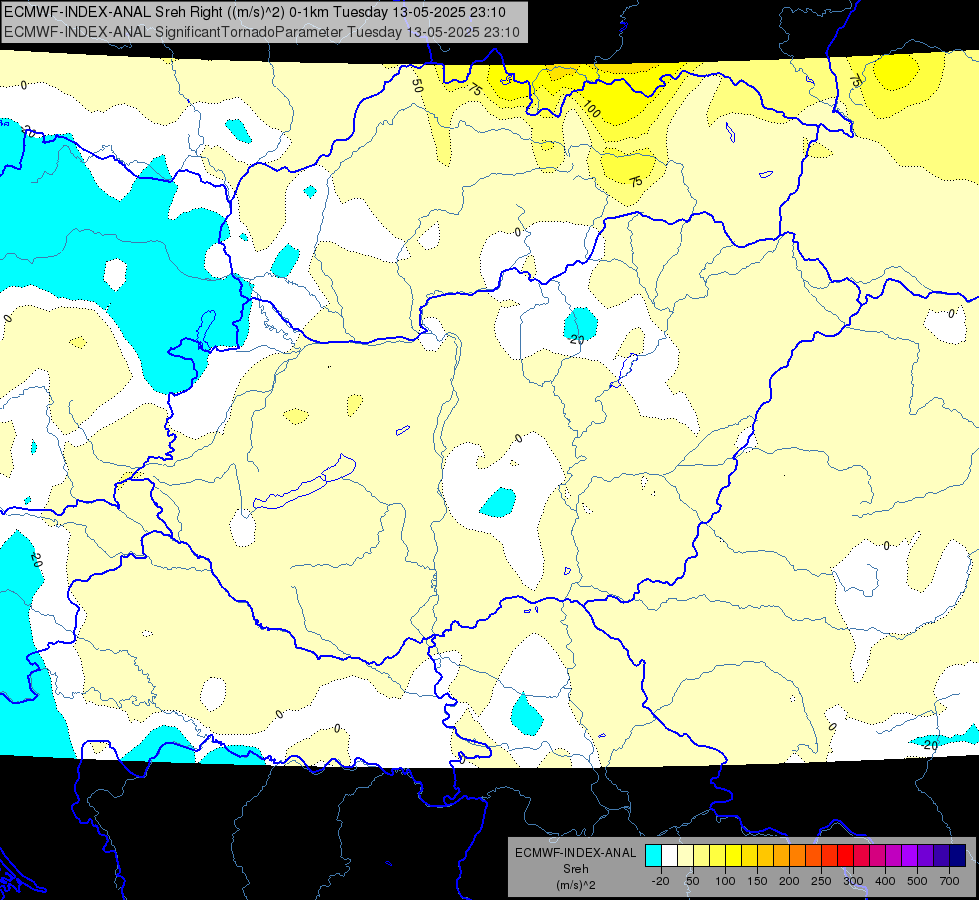Click the dark navy swatch ending the legend
The height and width of the screenshot is (900, 979).
[x=958, y=856]
